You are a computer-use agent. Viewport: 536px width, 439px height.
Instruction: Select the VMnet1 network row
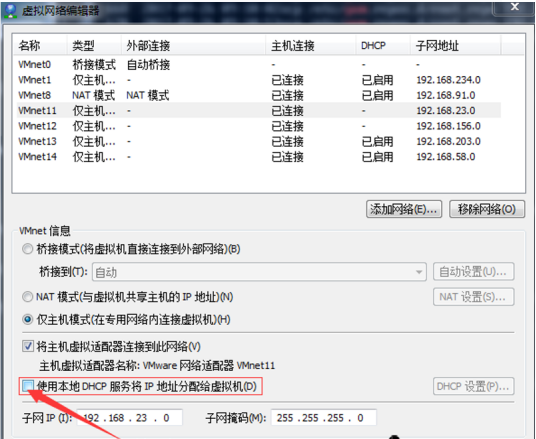click(259, 80)
